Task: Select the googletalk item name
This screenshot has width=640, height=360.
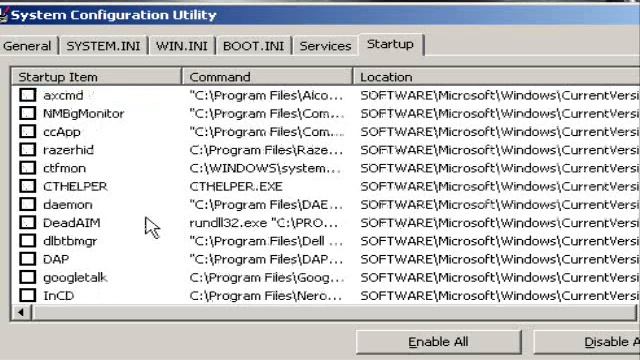Action: click(x=75, y=278)
